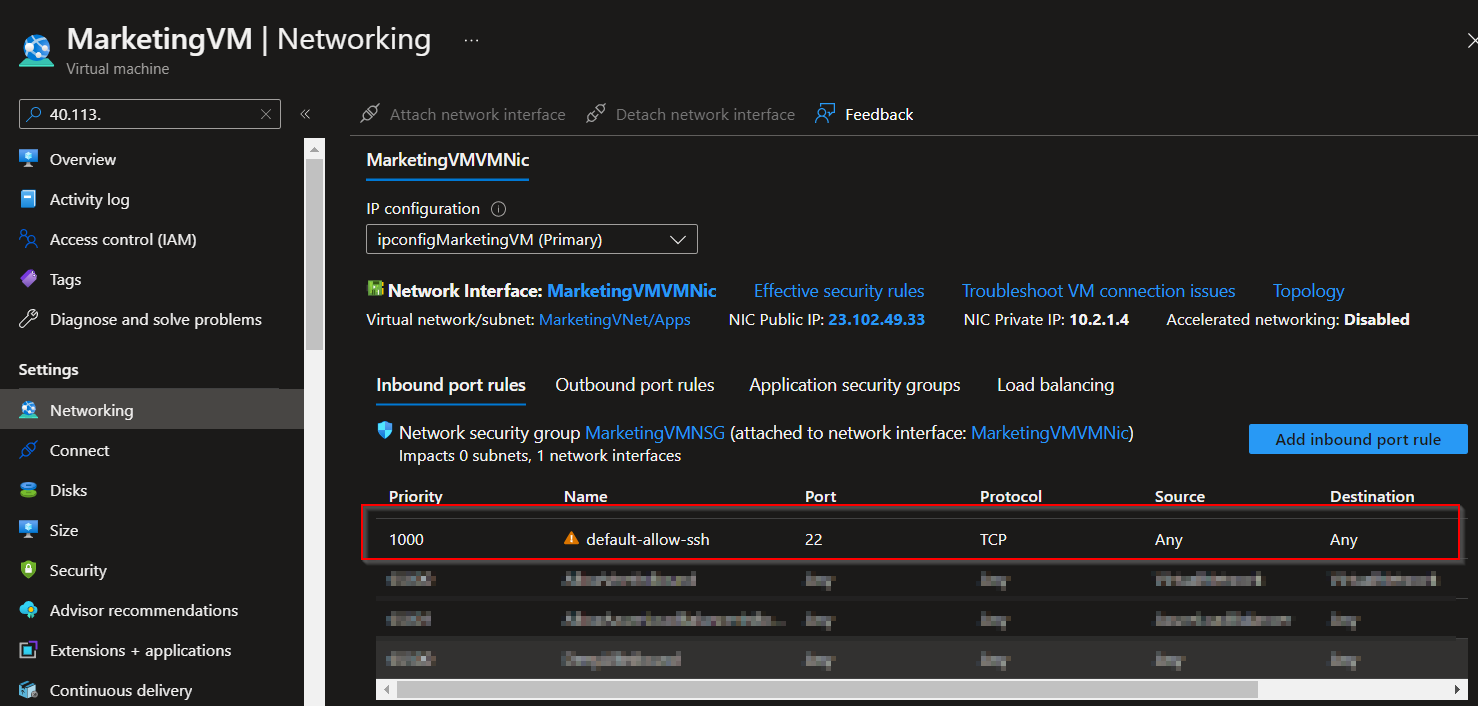The image size is (1478, 706).
Task: Click the table horizontal scrollbar thumb
Action: pyautogui.click(x=827, y=689)
